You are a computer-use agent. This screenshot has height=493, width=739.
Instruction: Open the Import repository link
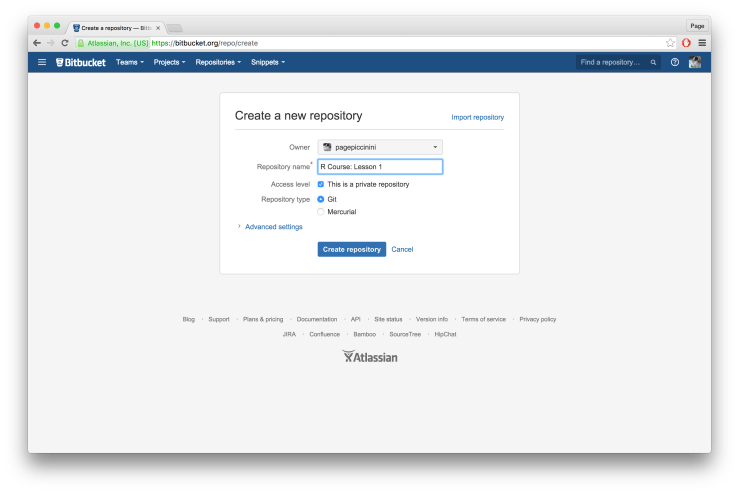click(477, 117)
